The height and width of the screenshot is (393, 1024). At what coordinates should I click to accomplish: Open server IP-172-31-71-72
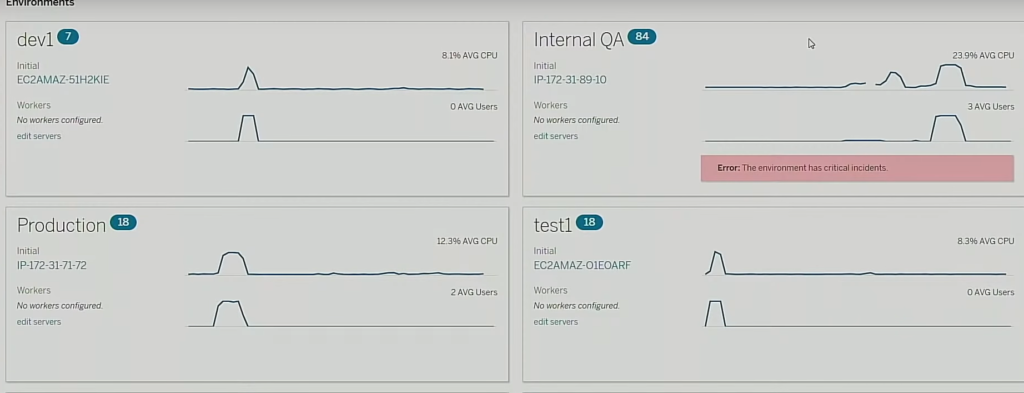[52, 266]
